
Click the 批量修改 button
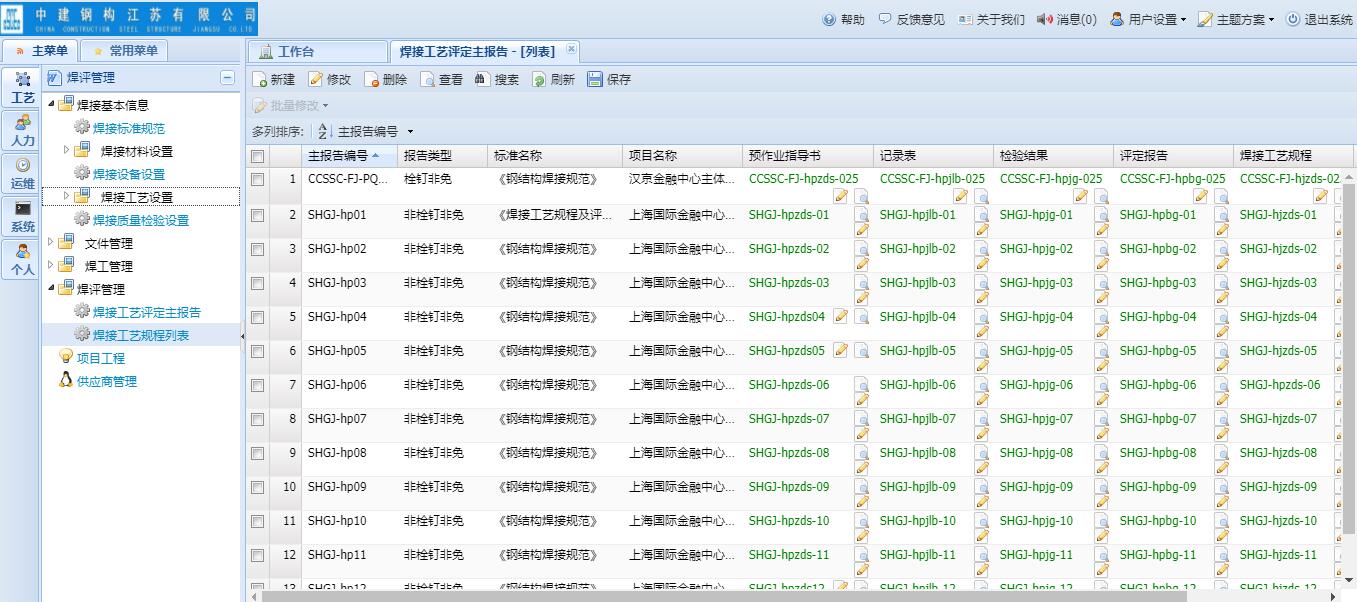coord(291,105)
